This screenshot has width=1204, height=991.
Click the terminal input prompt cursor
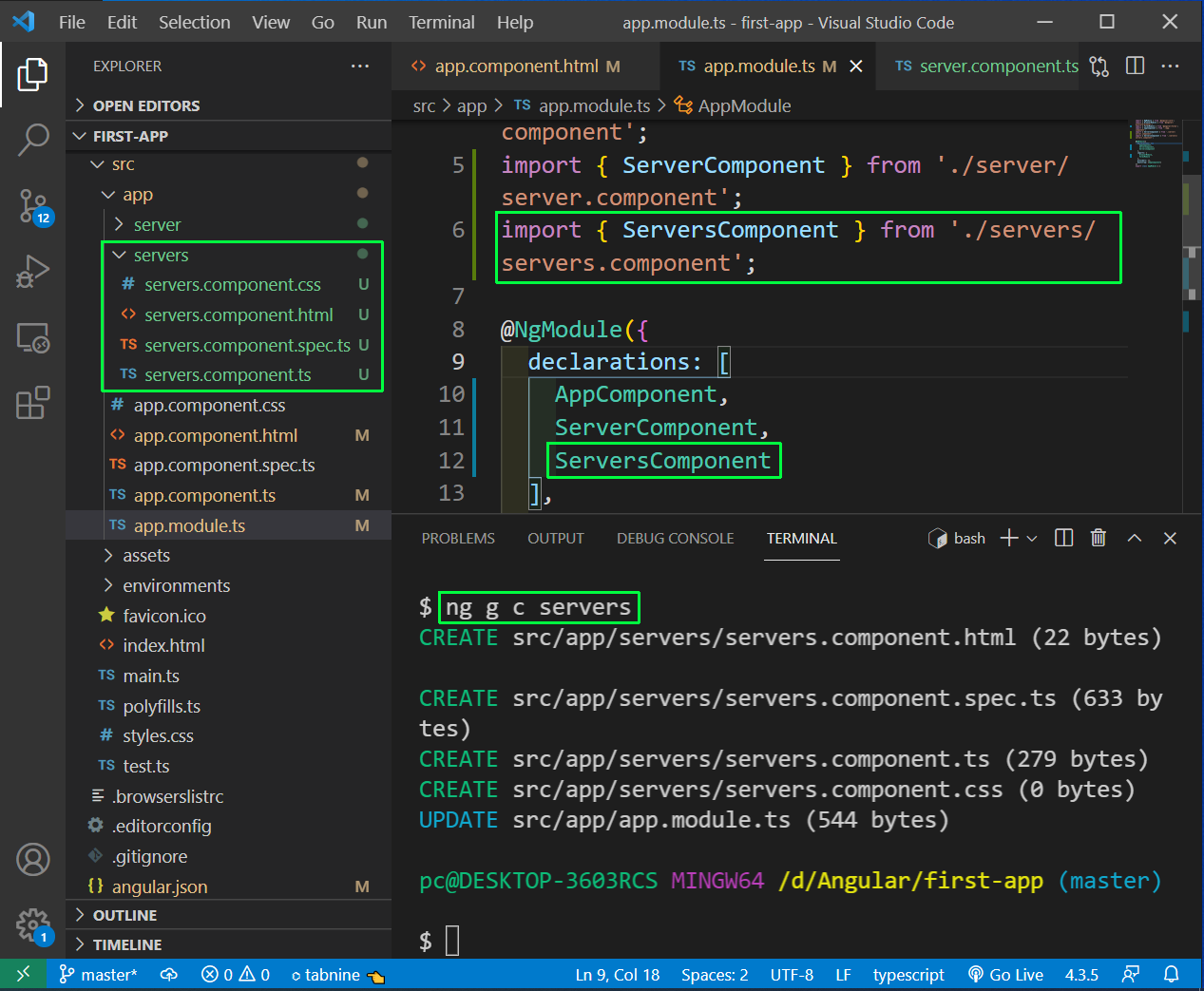coord(452,941)
